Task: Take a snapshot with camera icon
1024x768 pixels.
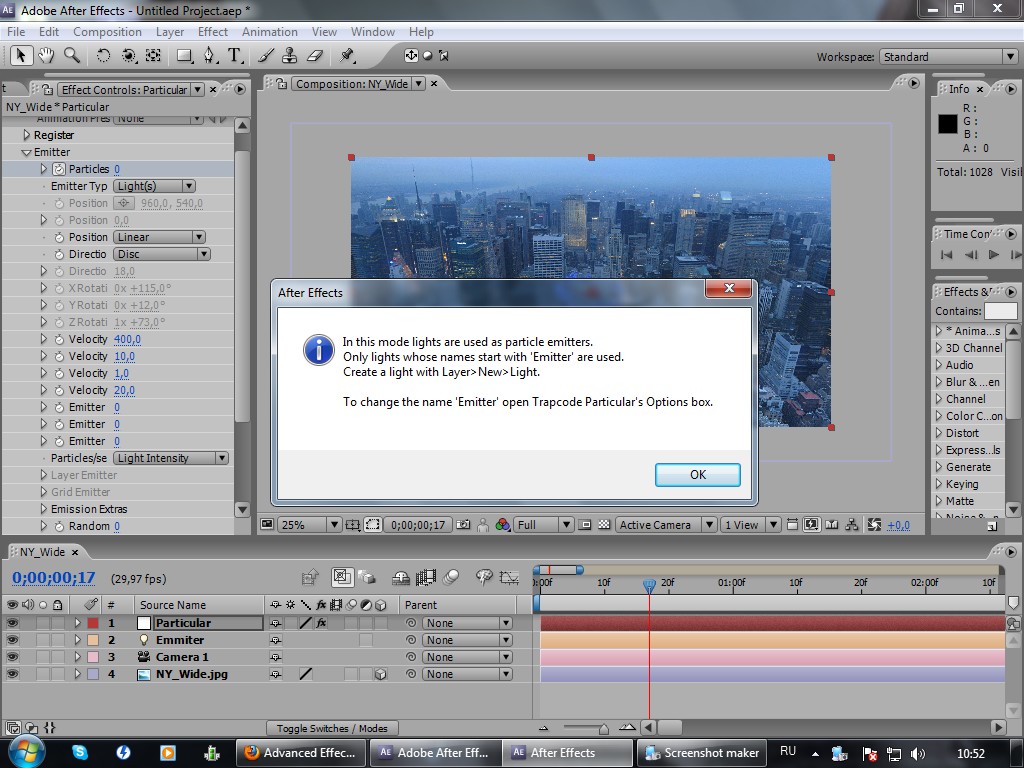Action: point(463,524)
